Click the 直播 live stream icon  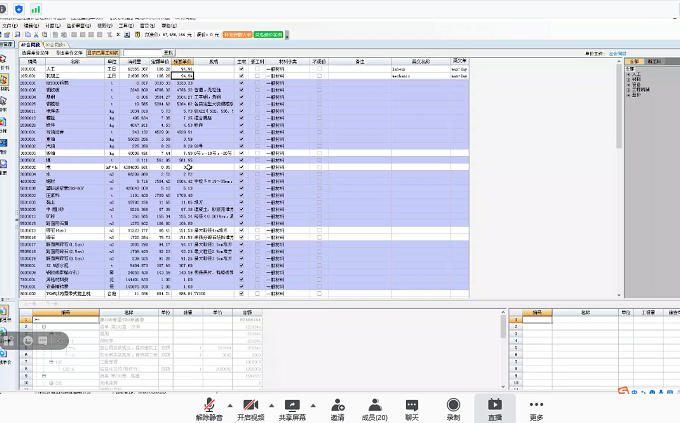[x=495, y=405]
